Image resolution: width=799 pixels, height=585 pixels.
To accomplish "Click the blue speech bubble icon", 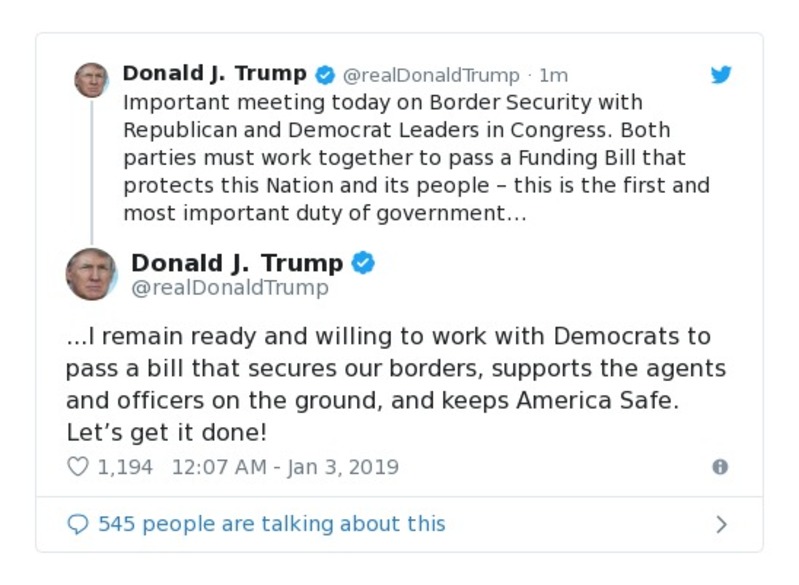I will [x=77, y=524].
